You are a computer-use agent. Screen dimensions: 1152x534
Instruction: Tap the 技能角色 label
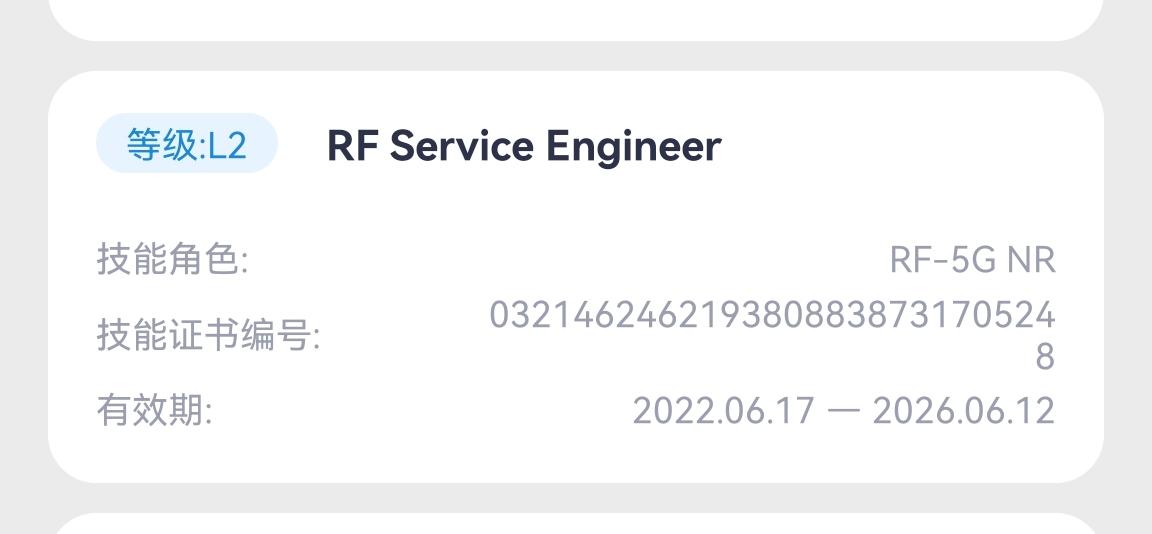pos(172,260)
